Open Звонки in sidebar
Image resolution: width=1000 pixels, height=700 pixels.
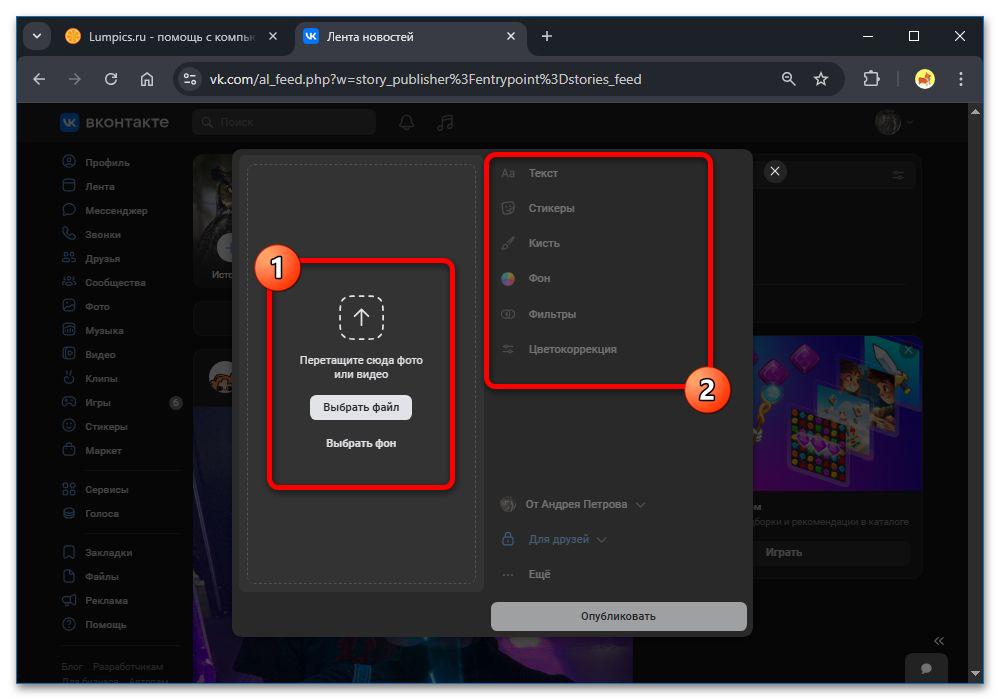click(92, 235)
